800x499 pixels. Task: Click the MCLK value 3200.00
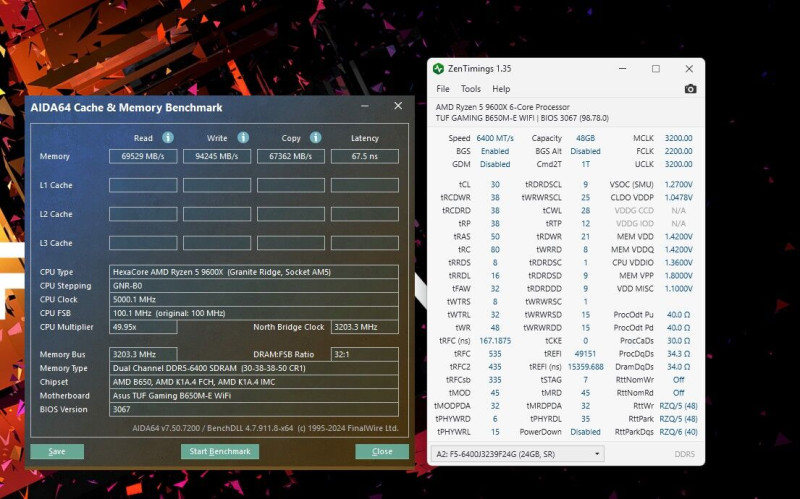coord(678,138)
